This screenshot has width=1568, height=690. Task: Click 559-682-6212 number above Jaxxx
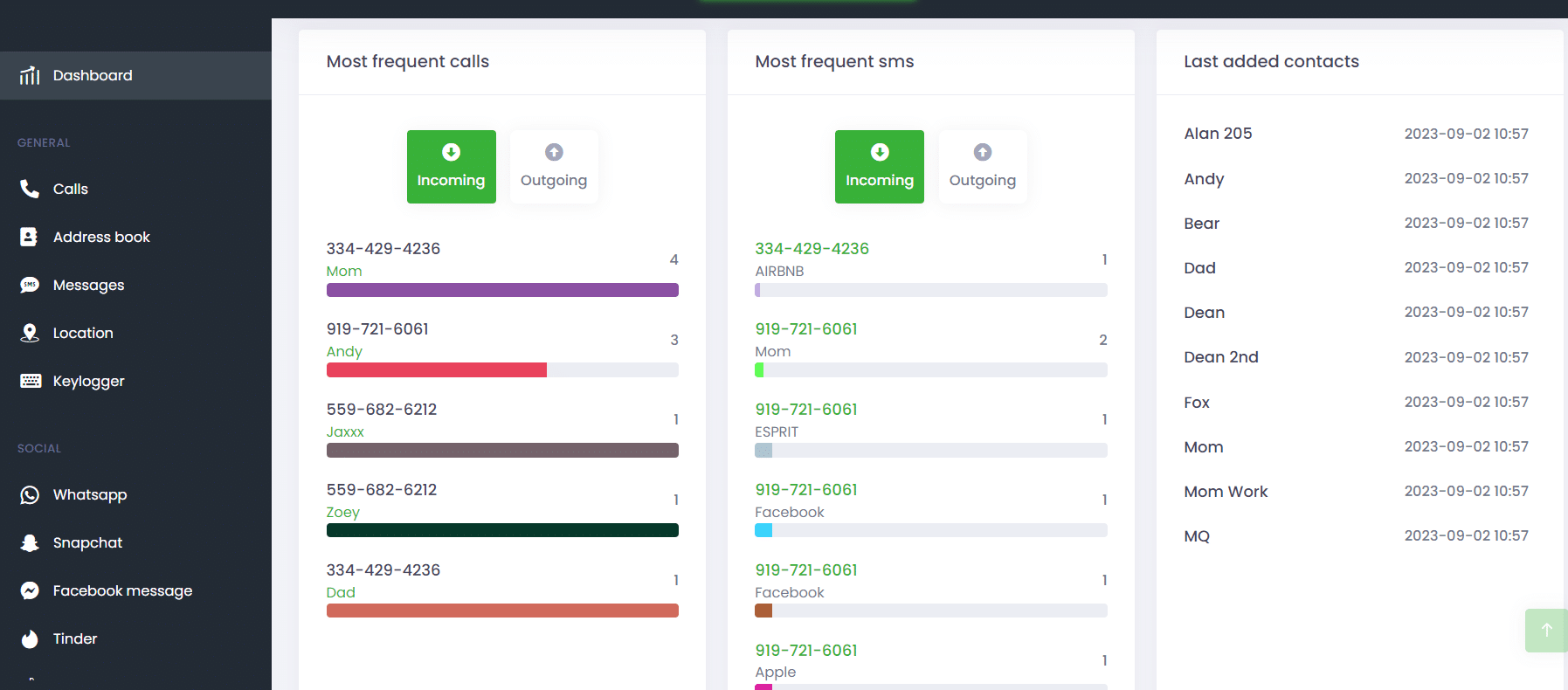click(382, 410)
